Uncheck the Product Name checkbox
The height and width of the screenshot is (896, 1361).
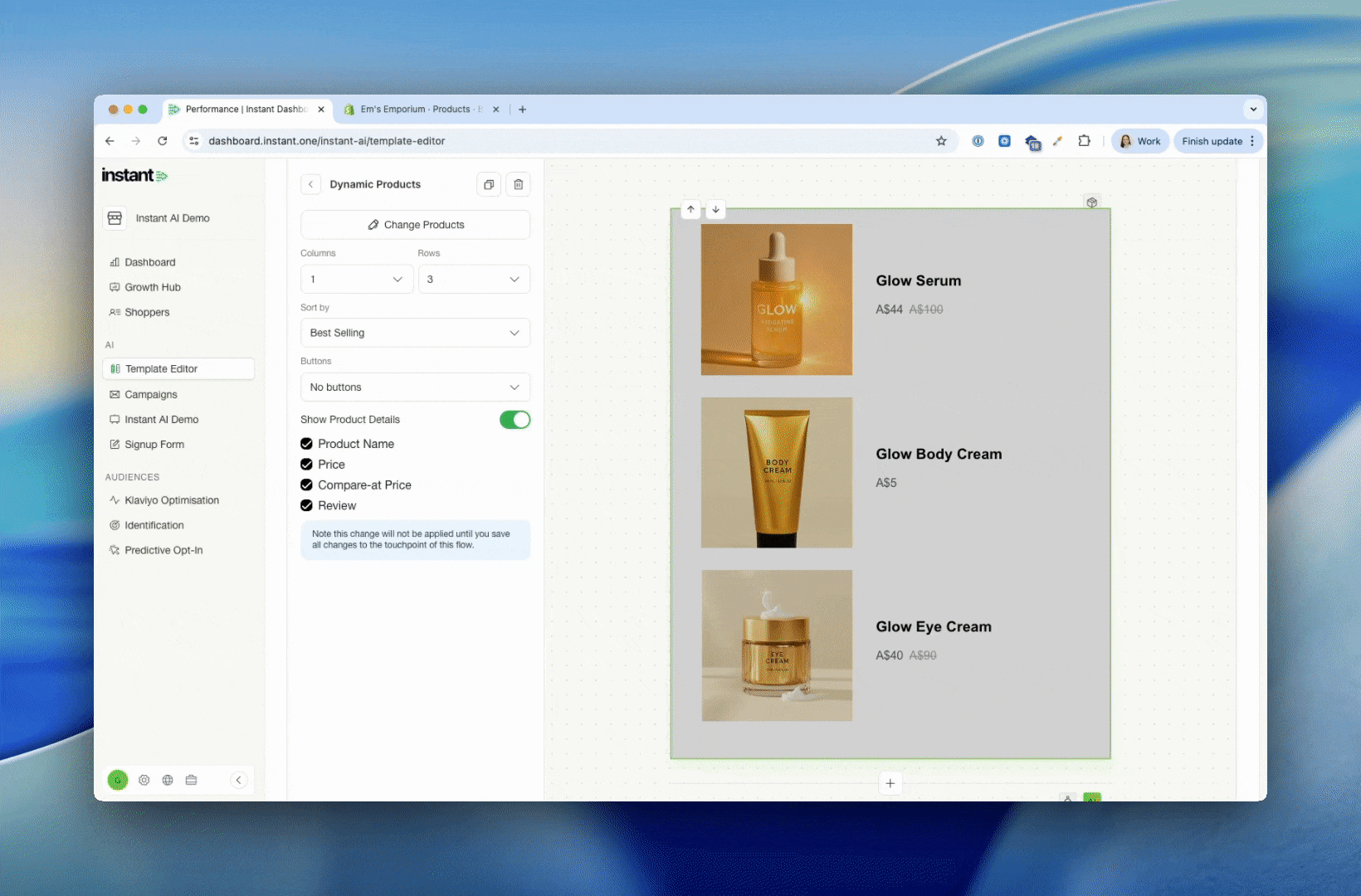coord(307,444)
